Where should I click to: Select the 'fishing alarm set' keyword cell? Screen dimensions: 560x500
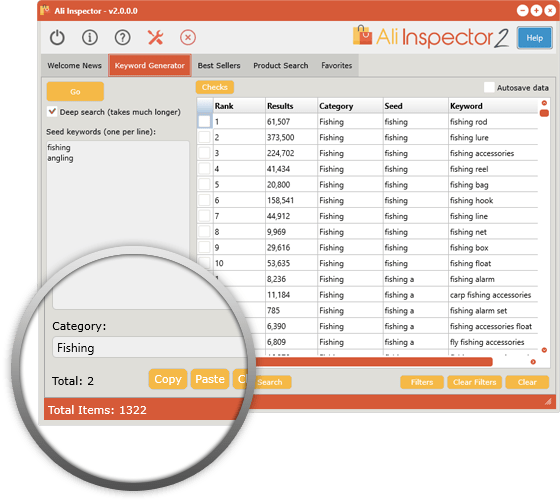(x=493, y=311)
